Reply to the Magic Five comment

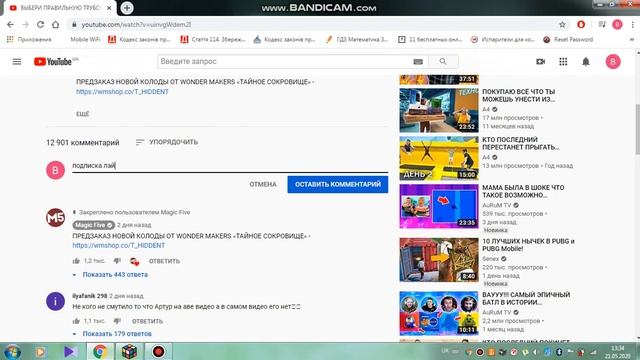click(164, 261)
